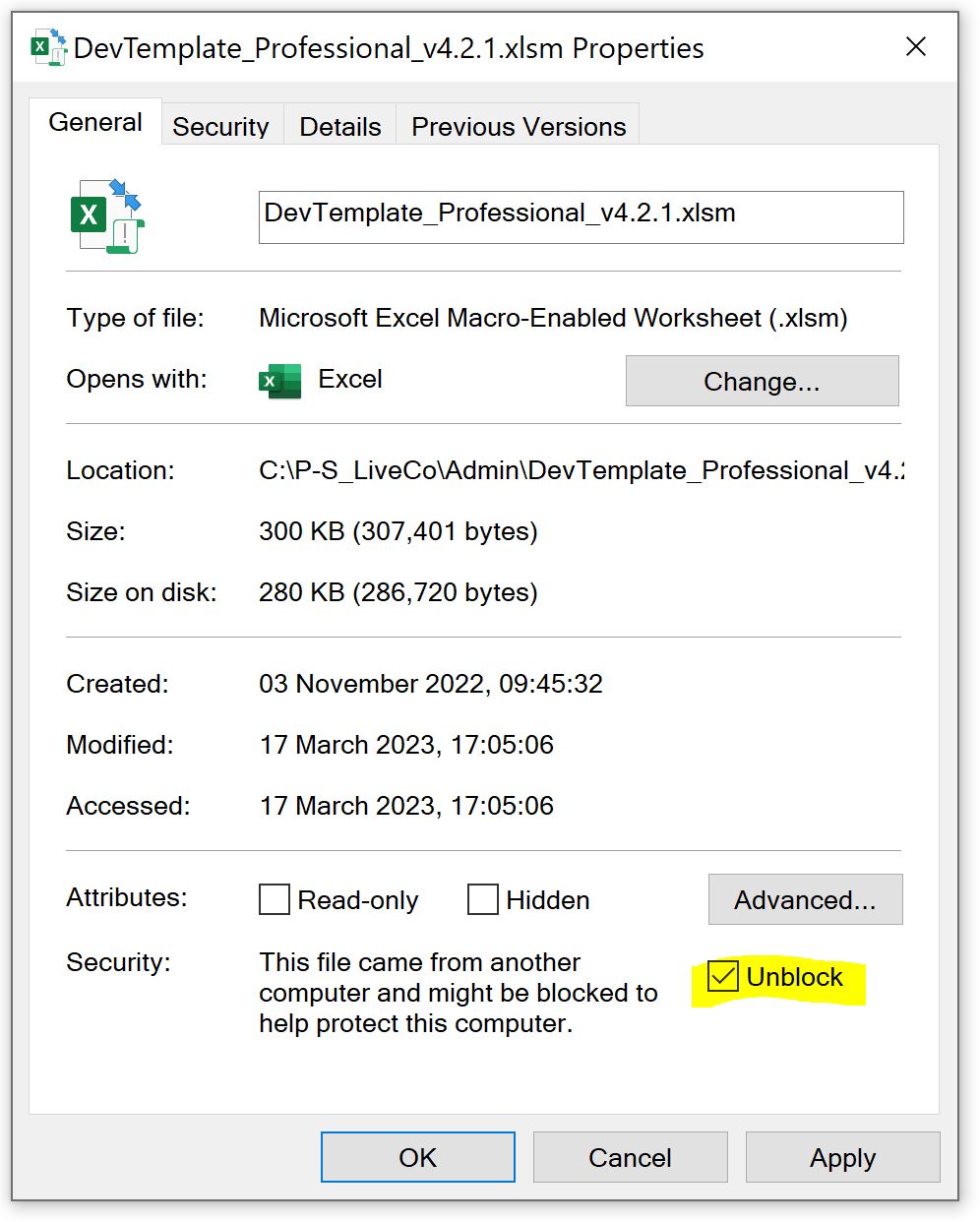Click the Excel file icon in title bar
This screenshot has height=1222, width=980.
pyautogui.click(x=48, y=47)
